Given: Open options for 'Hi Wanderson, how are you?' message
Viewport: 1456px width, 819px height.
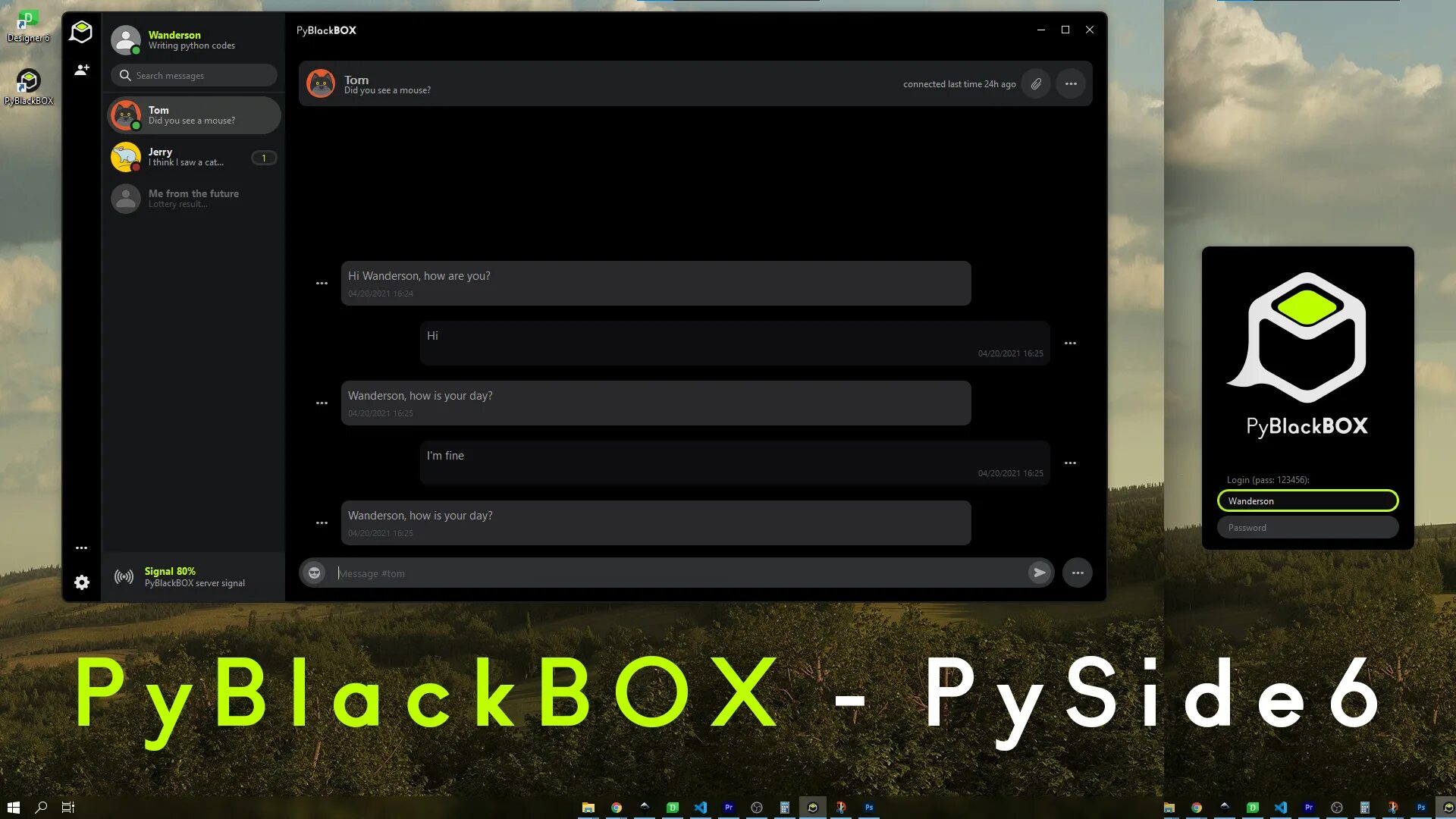Looking at the screenshot, I should (x=322, y=284).
